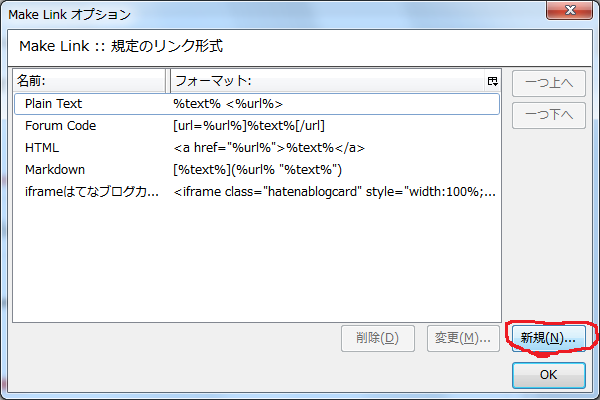Click the [%text%](%url% "%text%") format cell
The width and height of the screenshot is (600, 400).
(257, 169)
